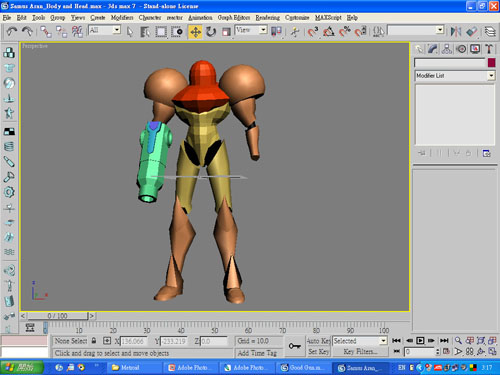Open the Graph Editors menu
Image resolution: width=500 pixels, height=375 pixels.
234,17
